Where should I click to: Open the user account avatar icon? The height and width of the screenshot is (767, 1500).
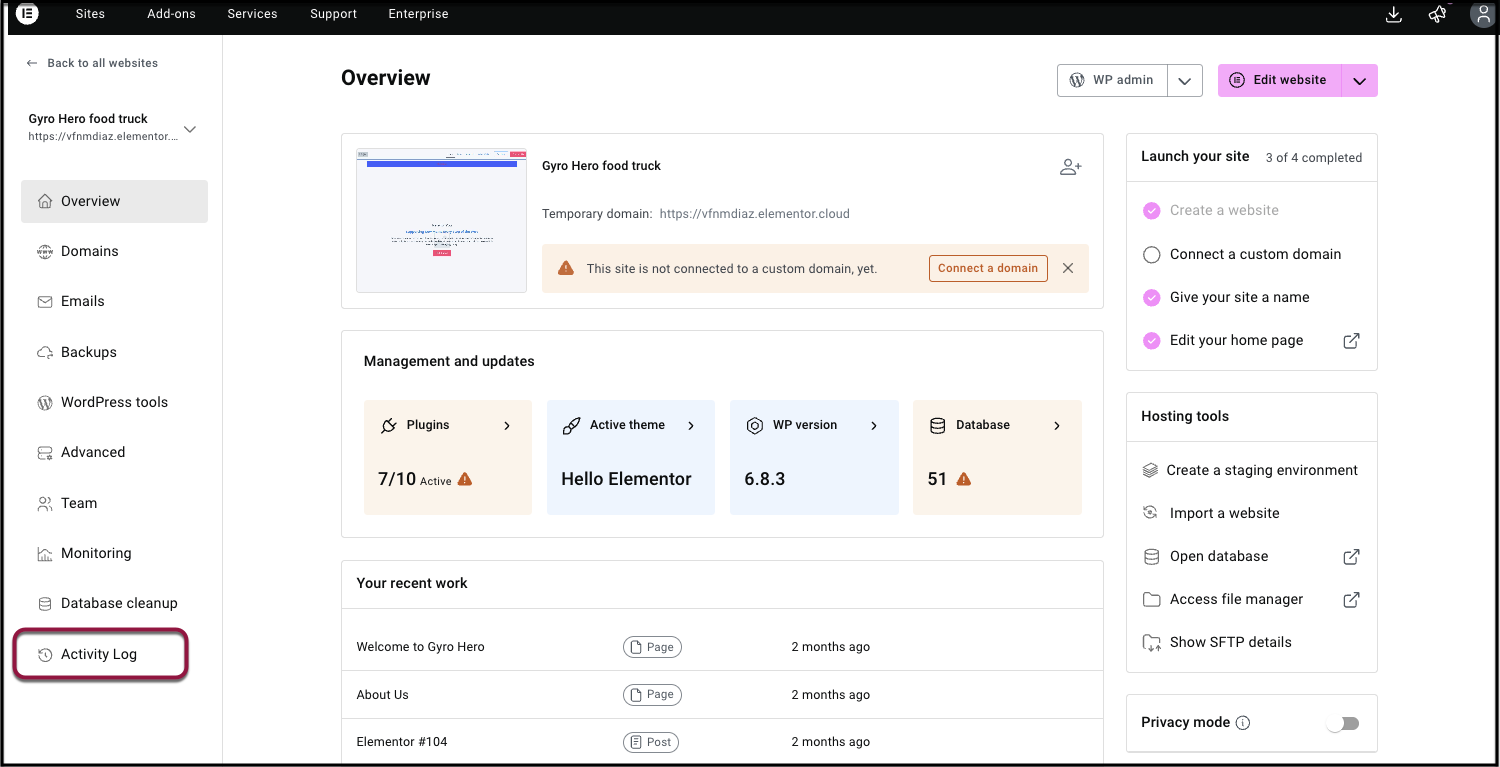pyautogui.click(x=1482, y=14)
